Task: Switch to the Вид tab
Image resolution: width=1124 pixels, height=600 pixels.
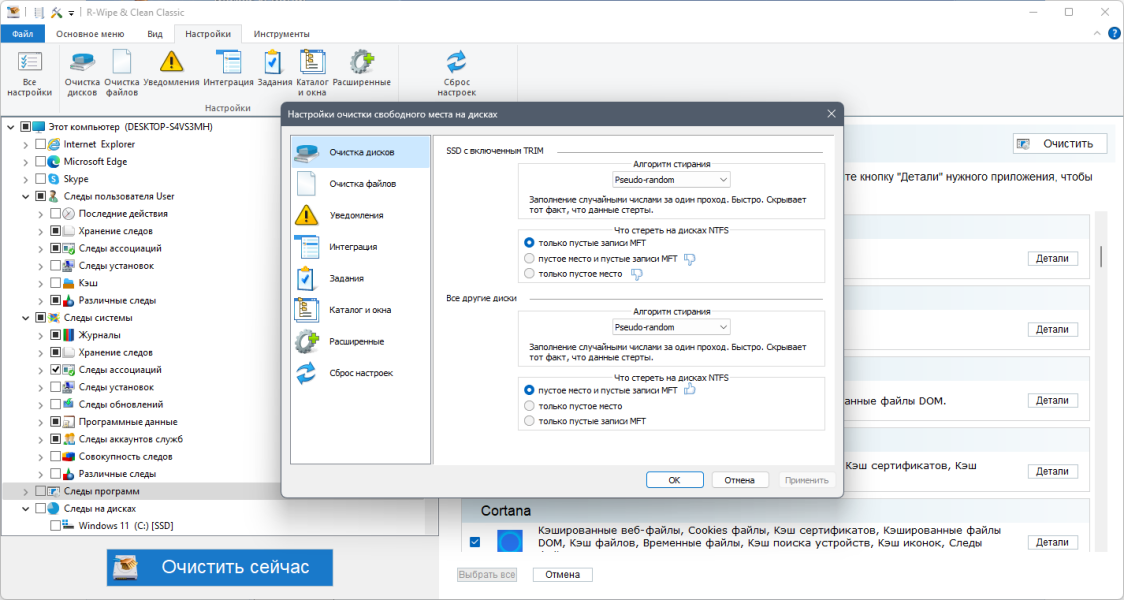Action: [155, 34]
